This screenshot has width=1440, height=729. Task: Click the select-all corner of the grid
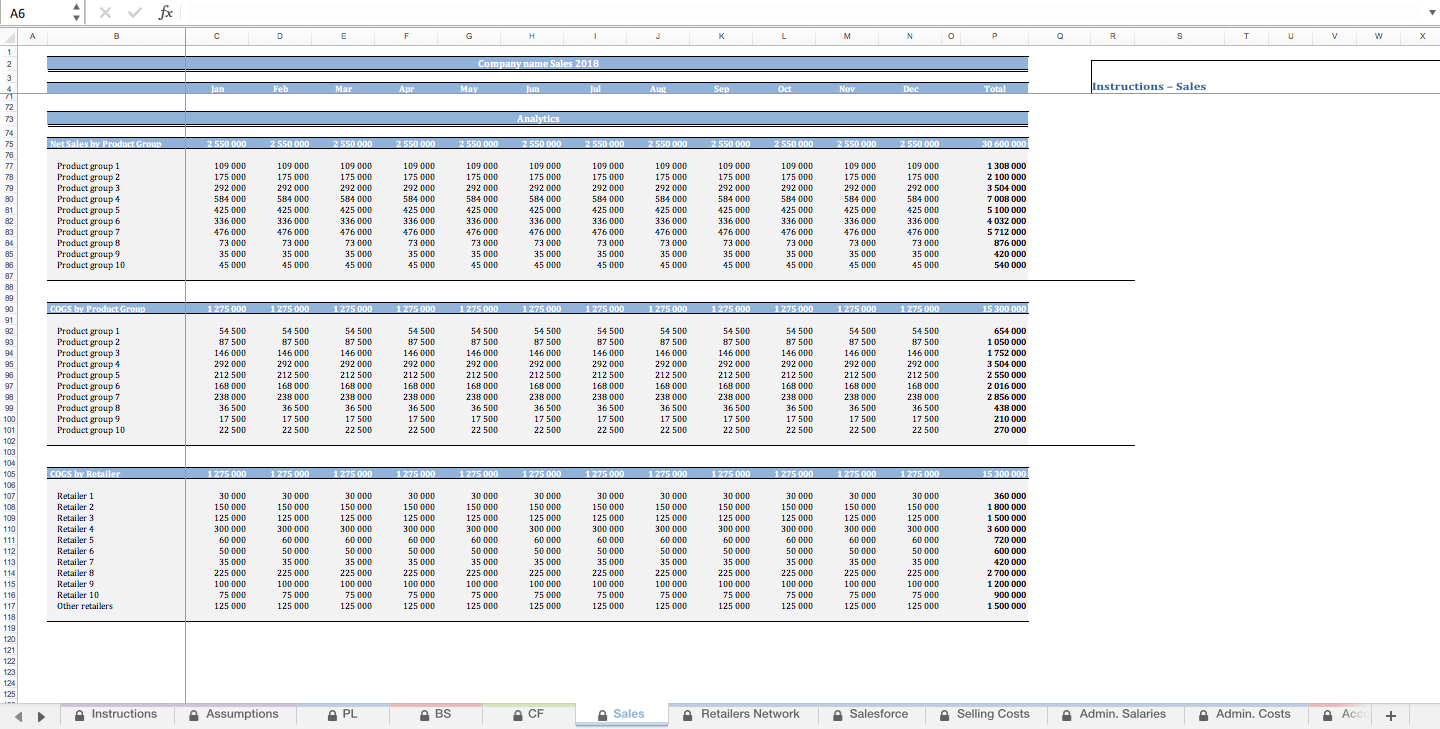point(9,36)
